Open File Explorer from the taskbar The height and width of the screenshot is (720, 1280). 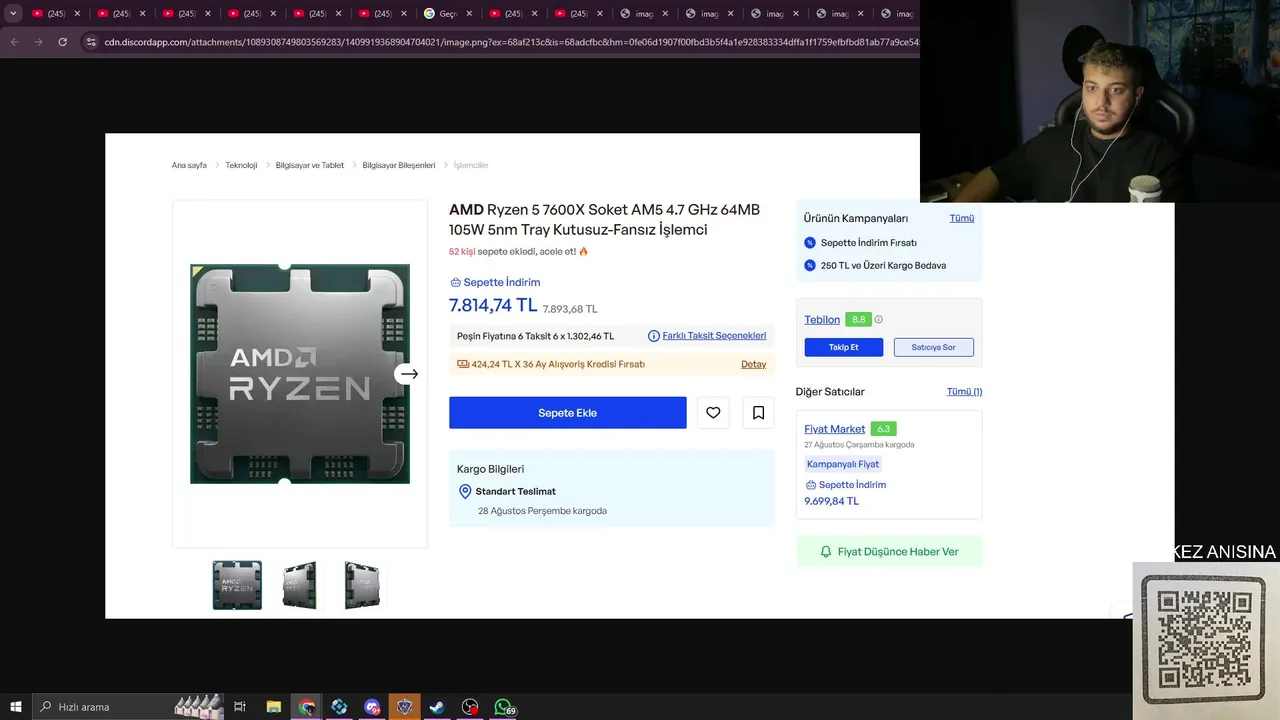pyautogui.click(x=274, y=707)
